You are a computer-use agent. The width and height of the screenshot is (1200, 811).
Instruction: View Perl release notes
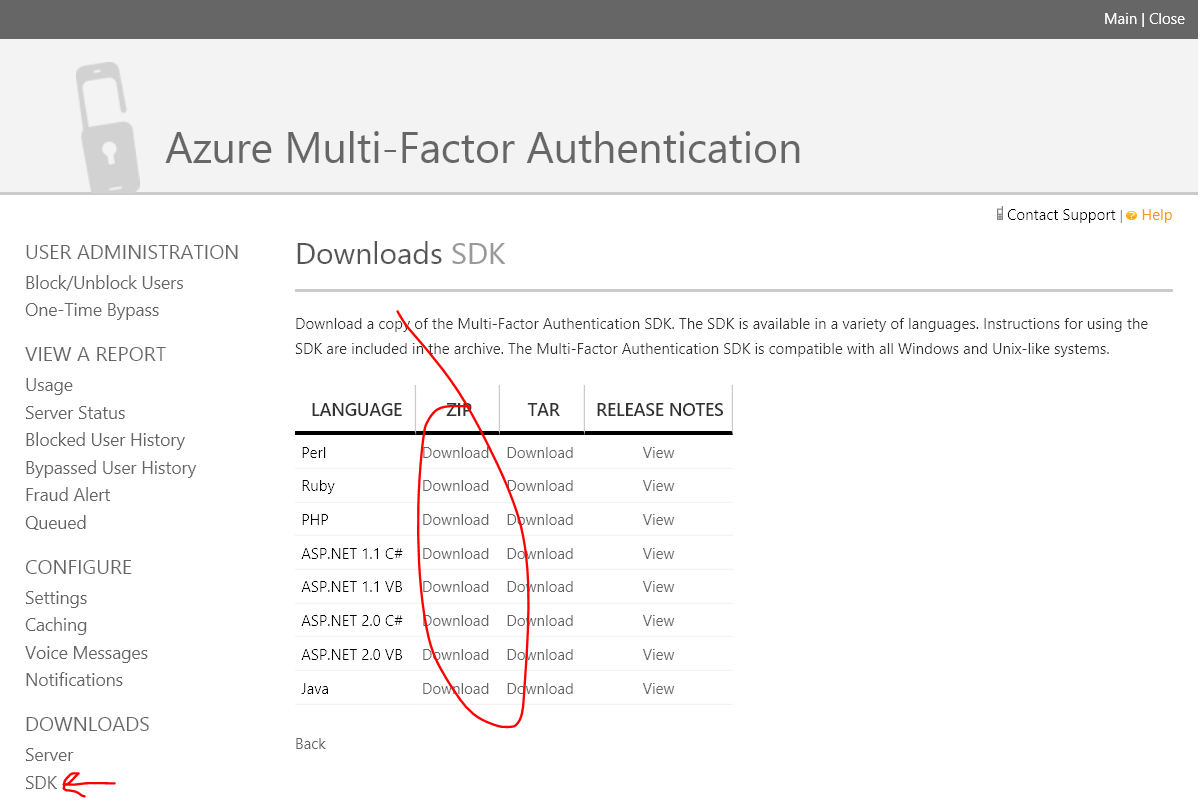[x=658, y=453]
